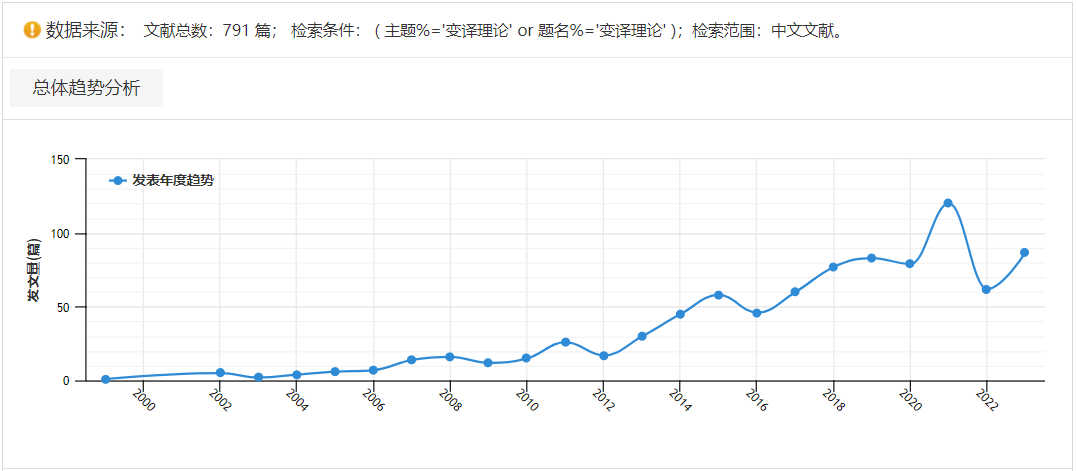Screen dimensions: 1076x471
Task: Select the 2019 data point marker
Action: tap(871, 258)
